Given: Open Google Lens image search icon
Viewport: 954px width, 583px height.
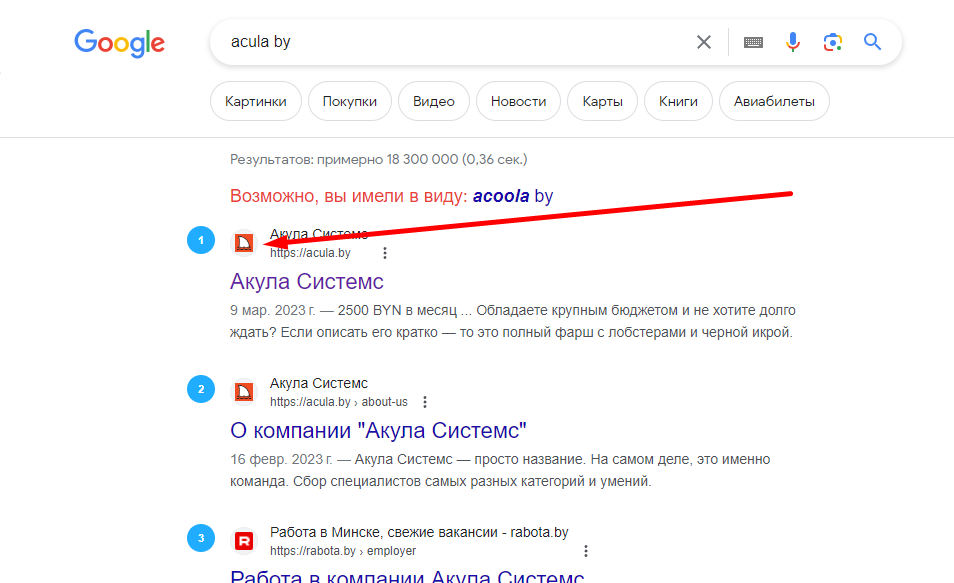Looking at the screenshot, I should [x=832, y=42].
